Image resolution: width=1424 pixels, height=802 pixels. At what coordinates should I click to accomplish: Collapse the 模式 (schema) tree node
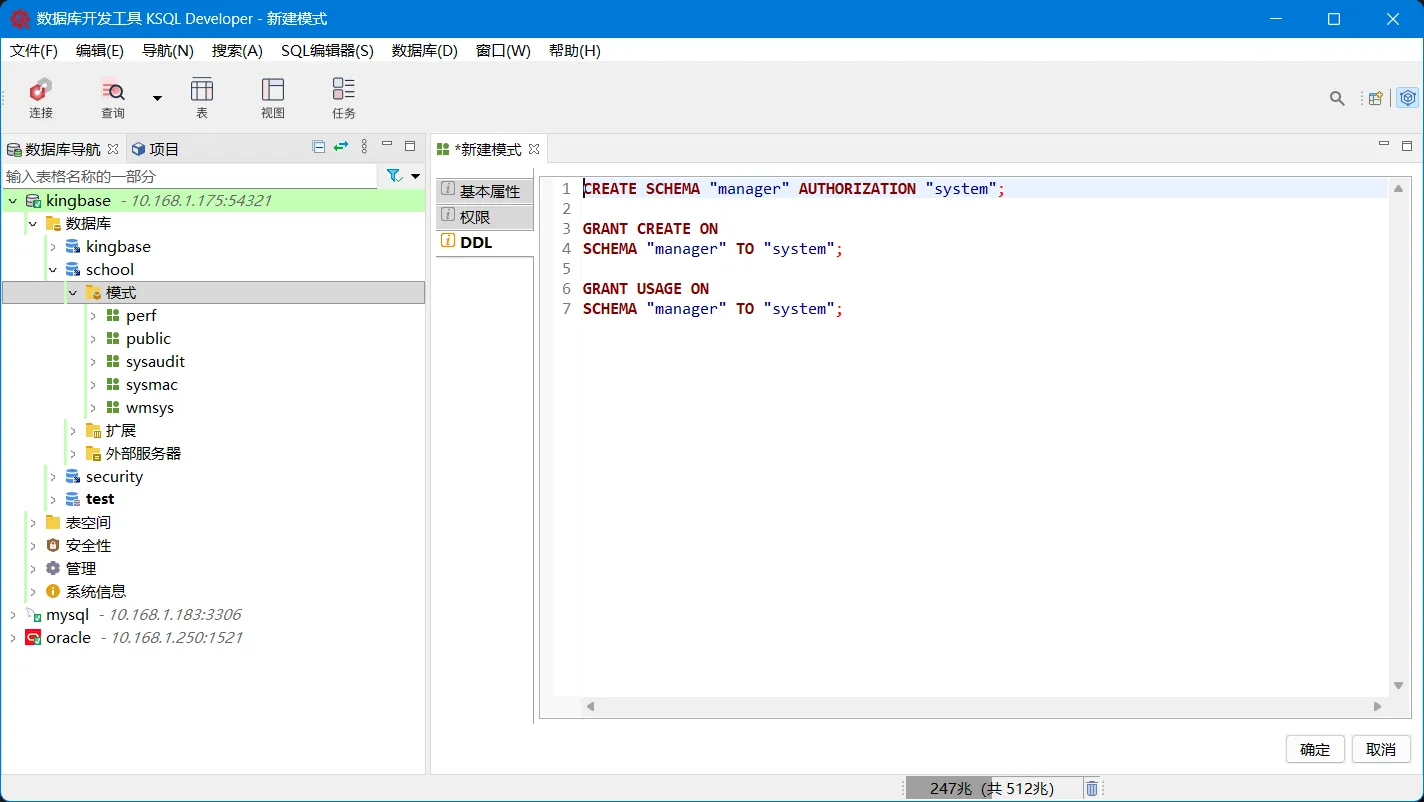pos(72,292)
